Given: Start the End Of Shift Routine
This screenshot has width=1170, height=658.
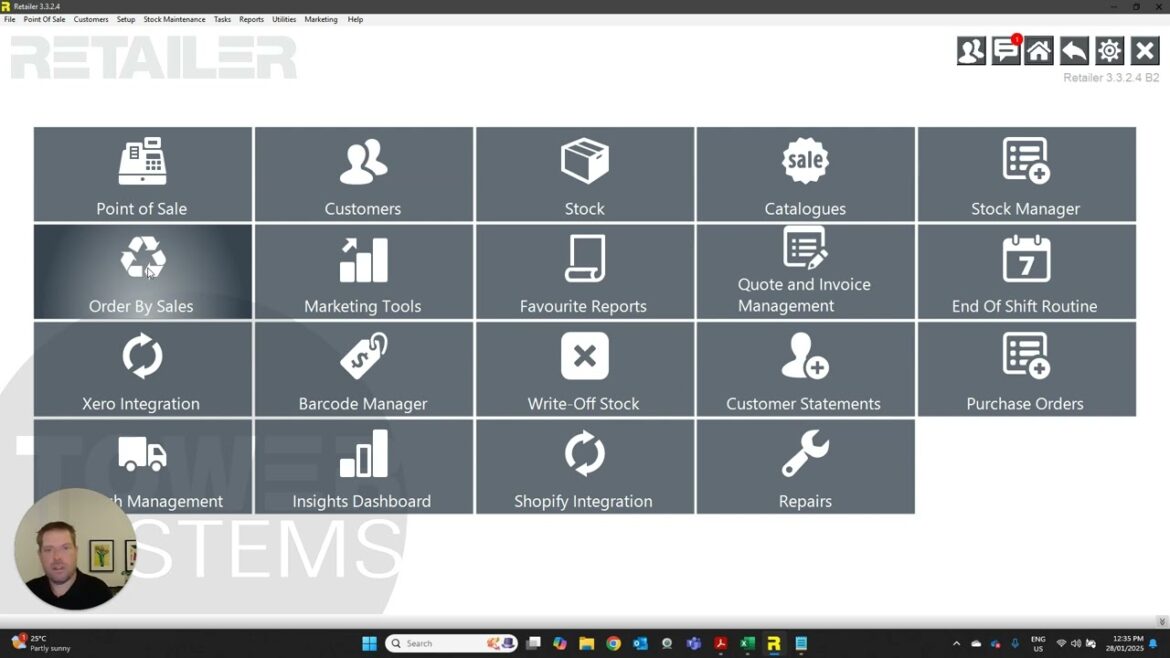Looking at the screenshot, I should click(x=1026, y=271).
